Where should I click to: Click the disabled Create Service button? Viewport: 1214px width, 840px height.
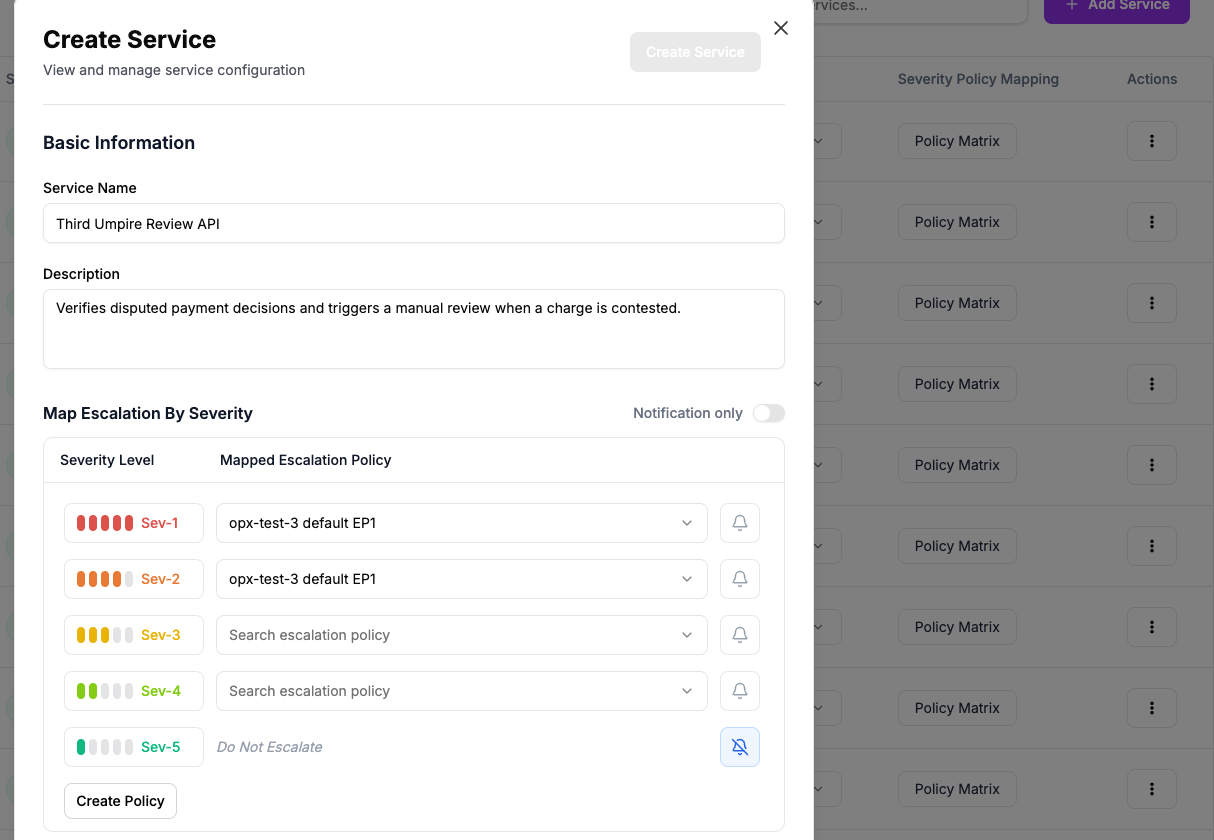pos(695,52)
